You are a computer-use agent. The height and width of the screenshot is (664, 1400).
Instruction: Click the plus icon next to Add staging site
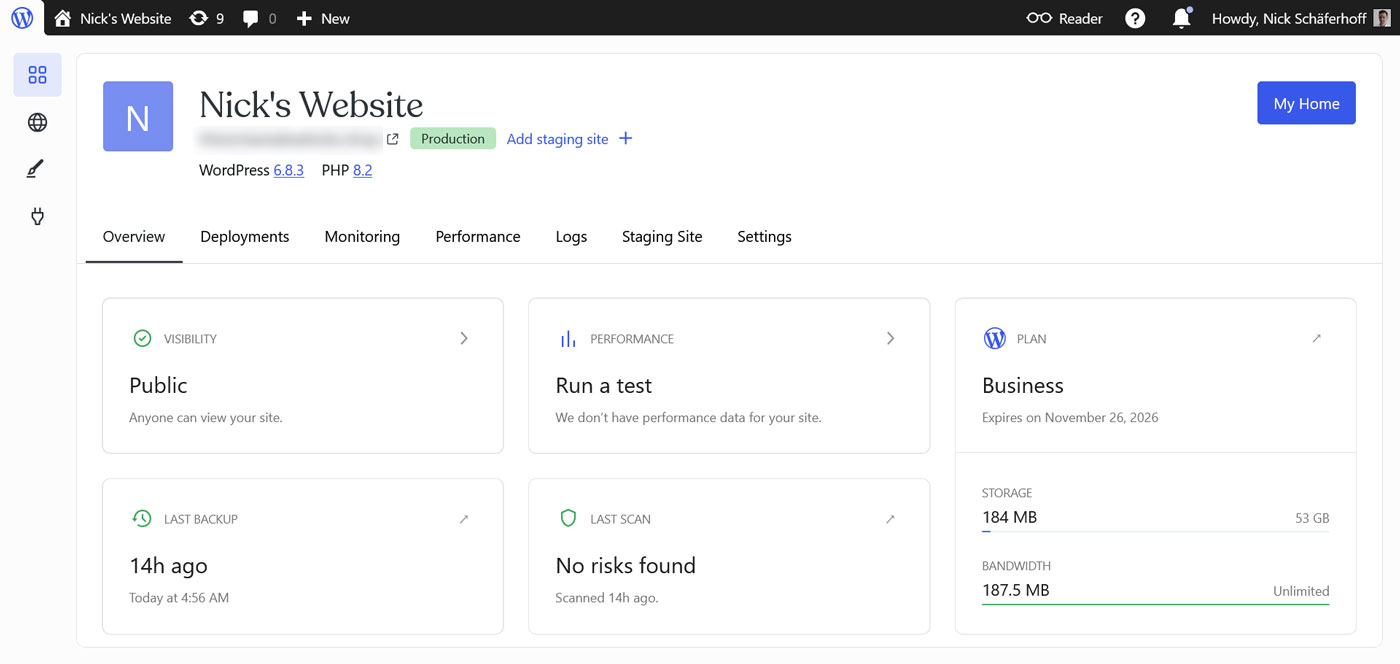click(625, 138)
